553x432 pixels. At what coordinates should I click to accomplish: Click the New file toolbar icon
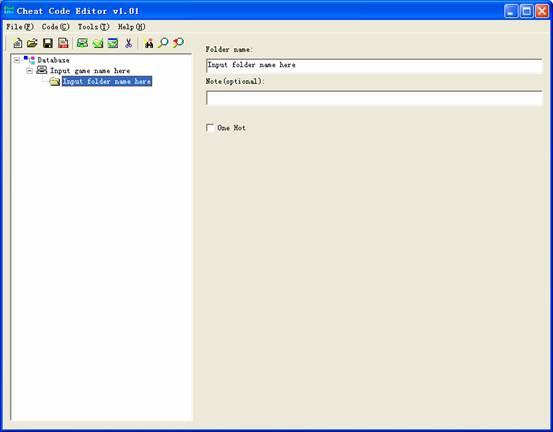pos(18,43)
